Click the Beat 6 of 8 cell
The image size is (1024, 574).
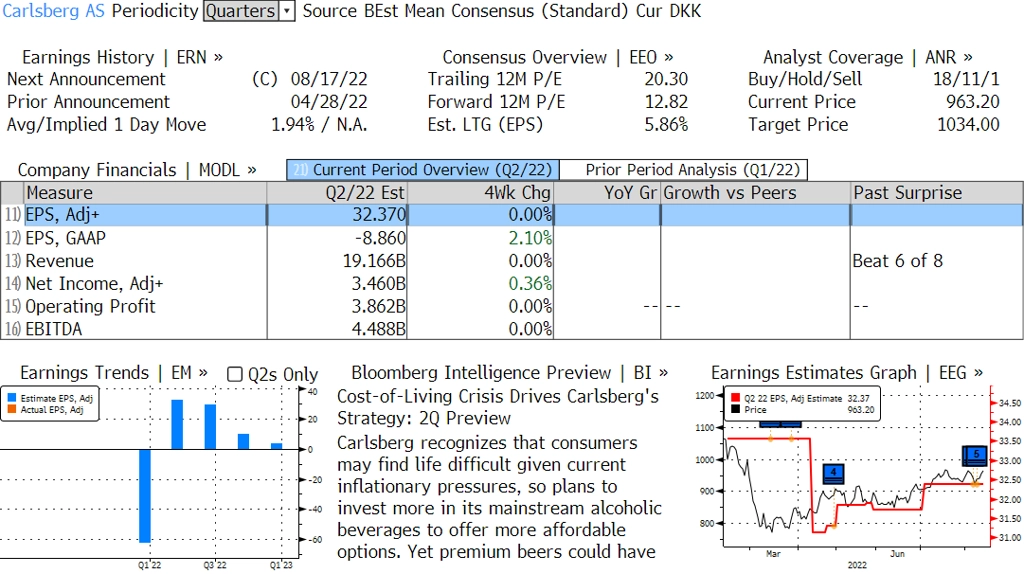click(897, 261)
